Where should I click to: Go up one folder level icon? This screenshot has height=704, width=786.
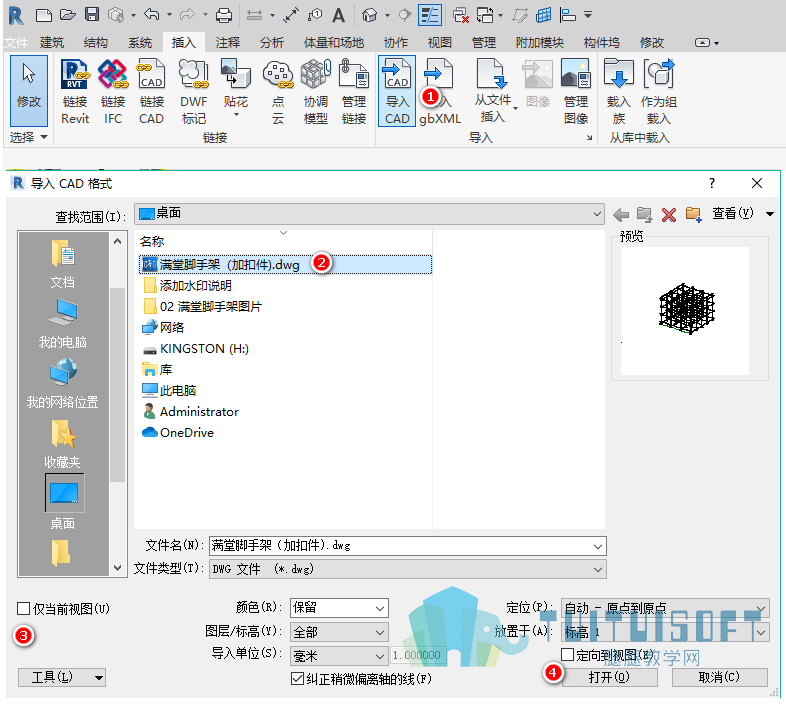(645, 215)
